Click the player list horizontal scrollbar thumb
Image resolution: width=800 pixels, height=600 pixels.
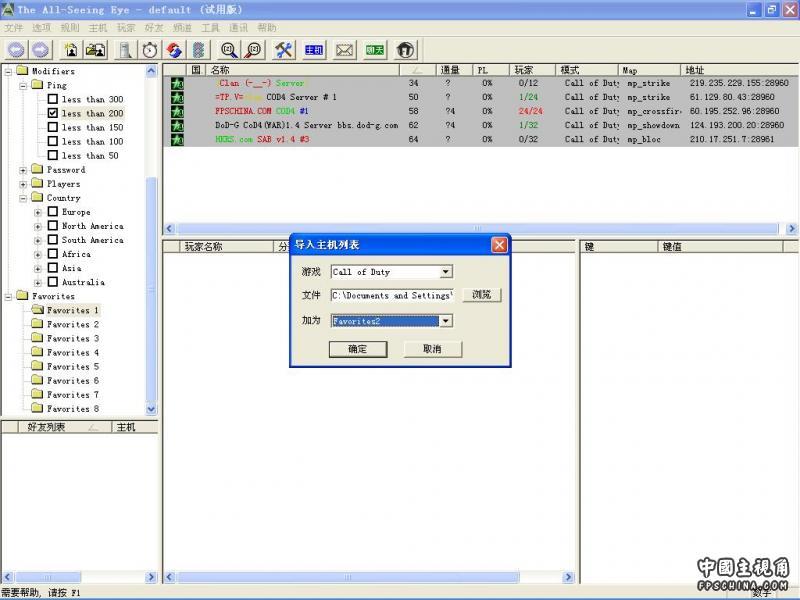347,577
